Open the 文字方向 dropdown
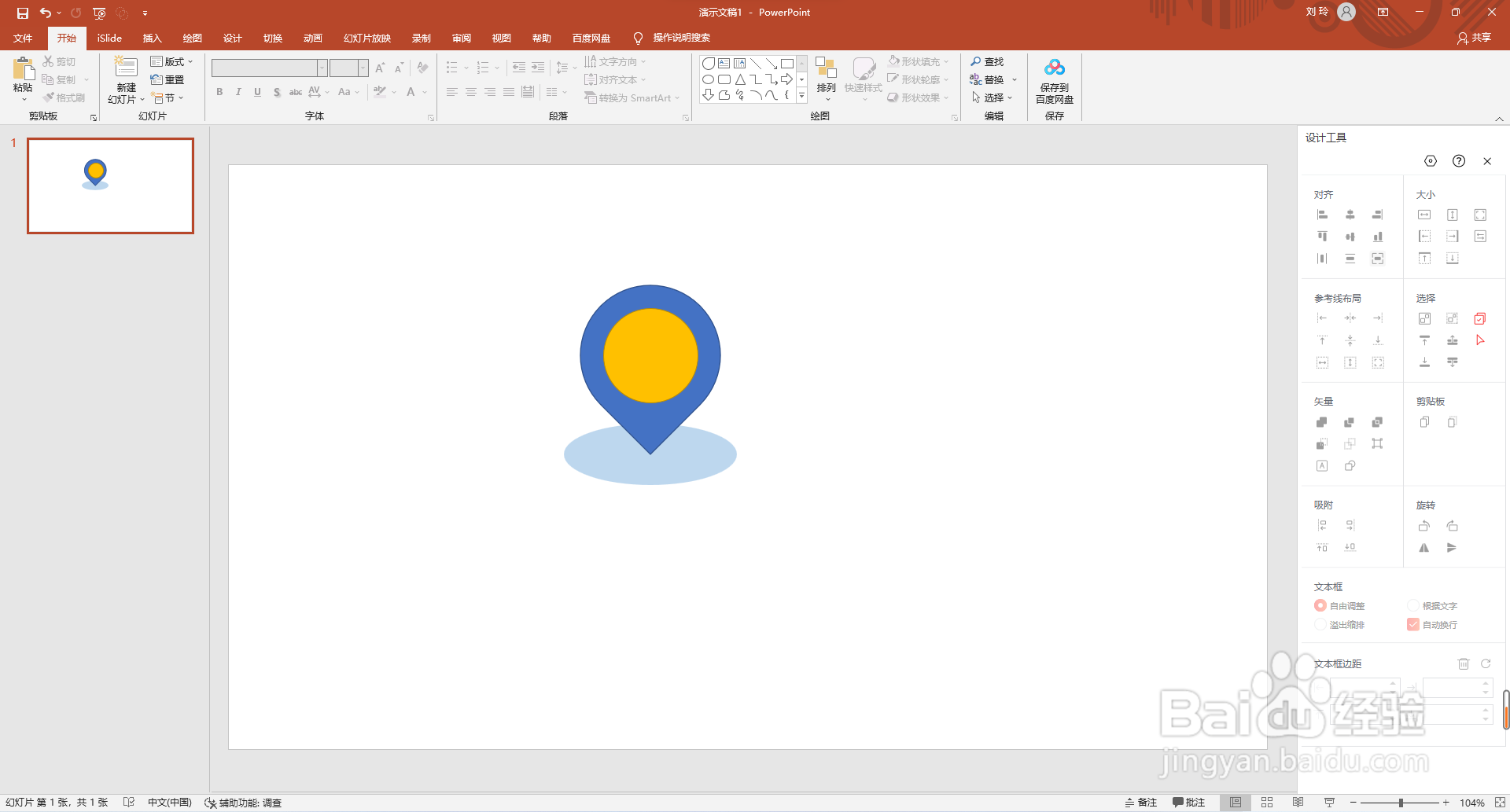Screen dimensions: 1510x812 pyautogui.click(x=615, y=61)
